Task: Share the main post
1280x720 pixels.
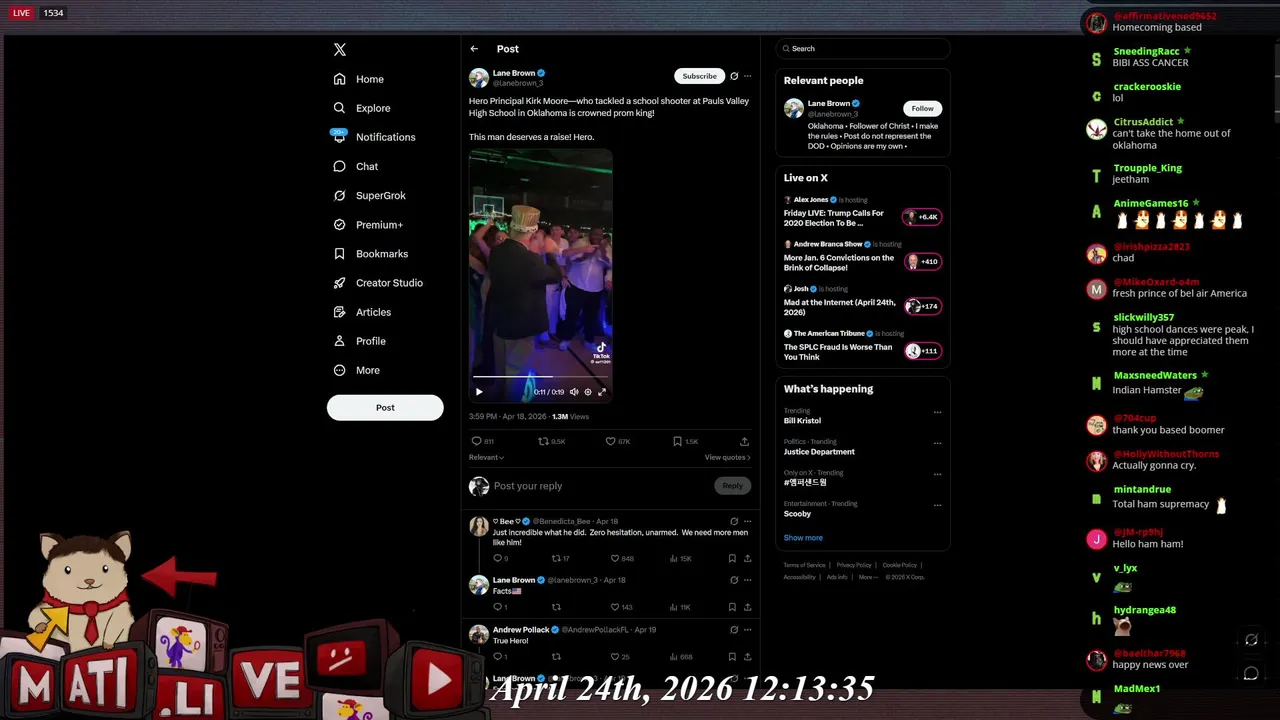Action: pyautogui.click(x=744, y=441)
